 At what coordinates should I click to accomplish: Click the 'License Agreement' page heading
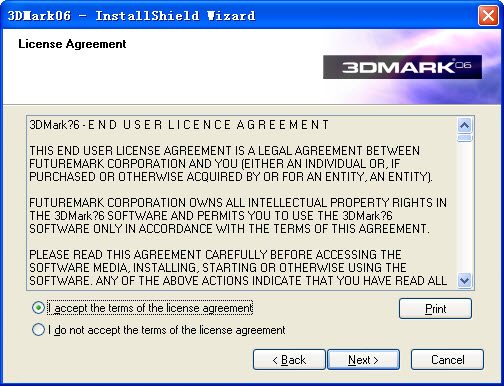72,44
